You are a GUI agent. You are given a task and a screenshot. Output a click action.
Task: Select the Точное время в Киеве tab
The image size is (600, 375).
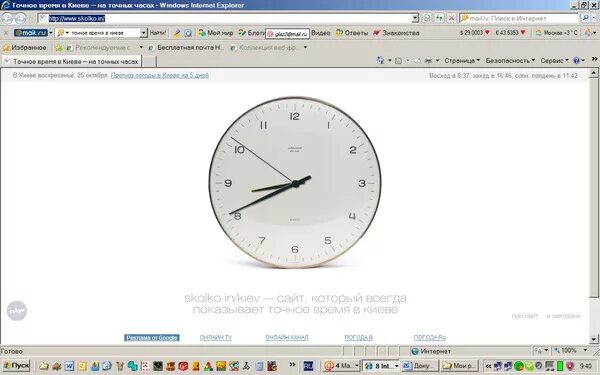click(x=72, y=61)
